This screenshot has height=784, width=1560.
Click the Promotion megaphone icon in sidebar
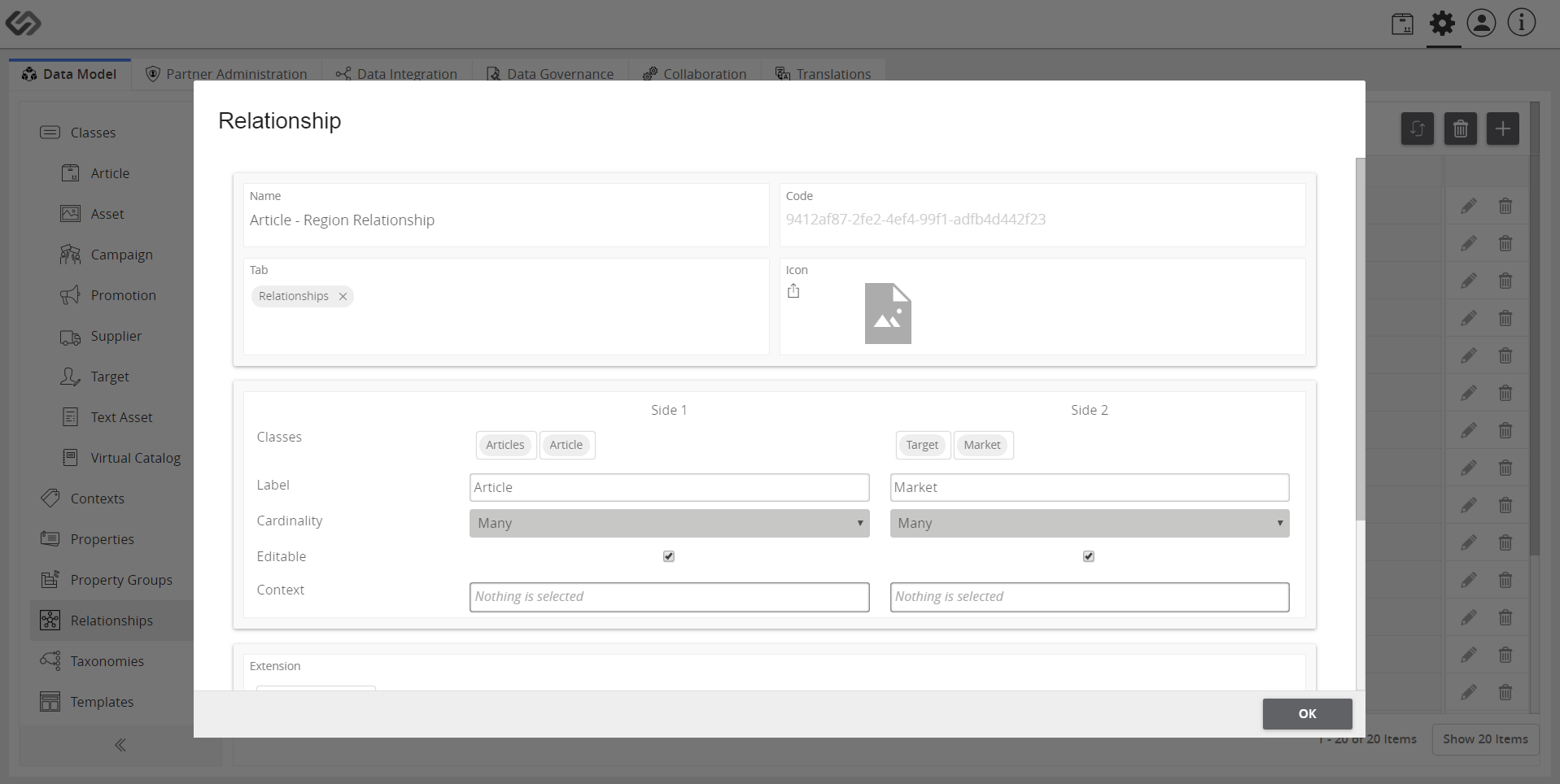pyautogui.click(x=71, y=295)
